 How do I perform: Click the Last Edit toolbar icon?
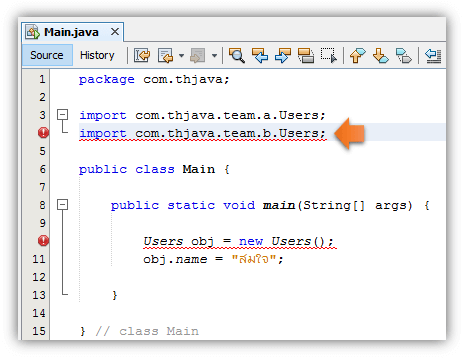142,55
